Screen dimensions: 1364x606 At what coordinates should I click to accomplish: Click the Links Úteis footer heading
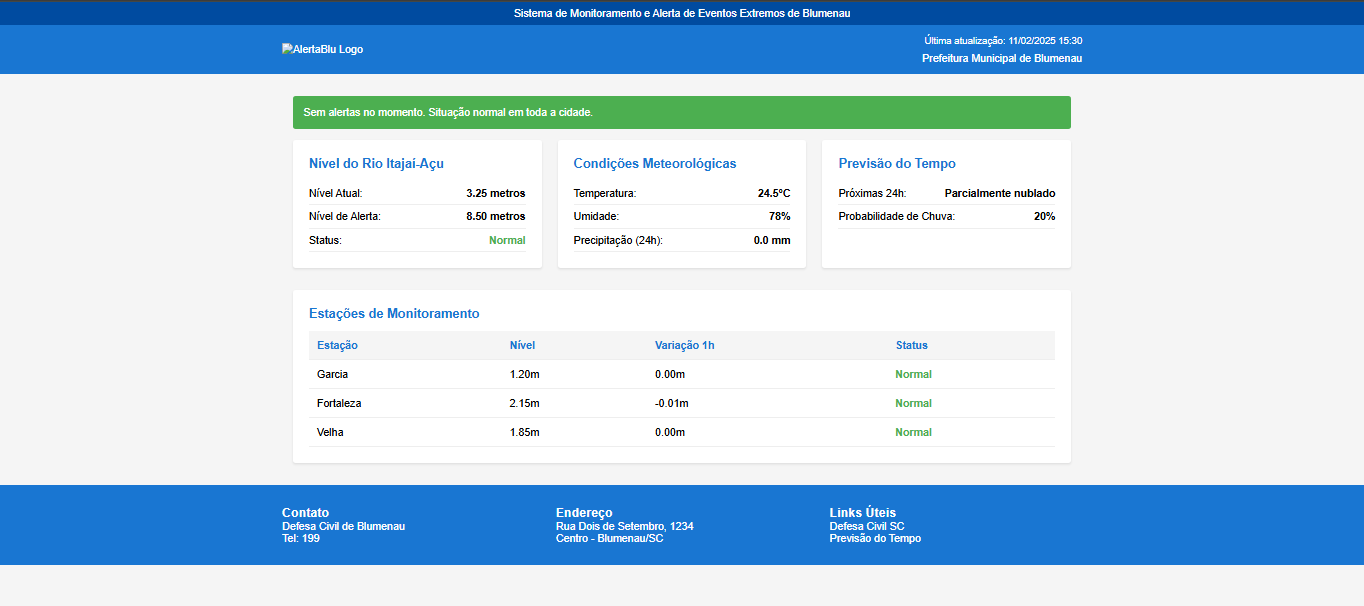pos(862,513)
